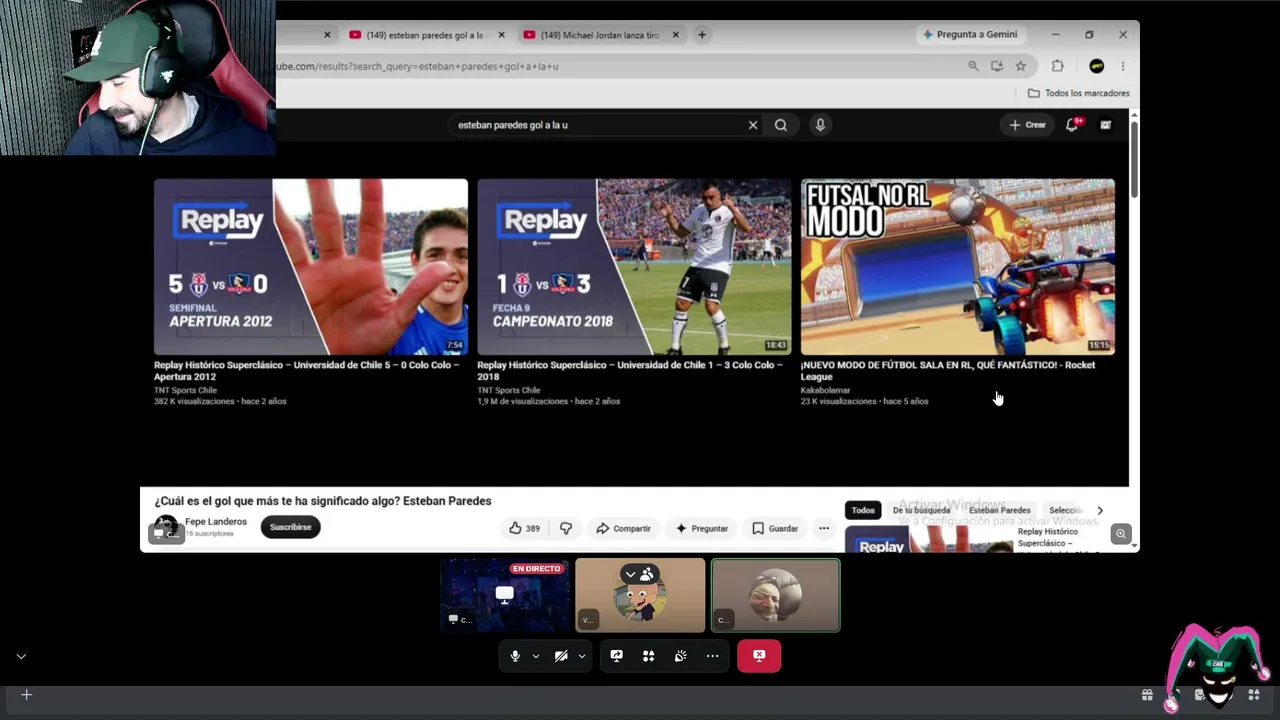Turn on the camera in the call
1280x720 pixels.
pyautogui.click(x=561, y=656)
